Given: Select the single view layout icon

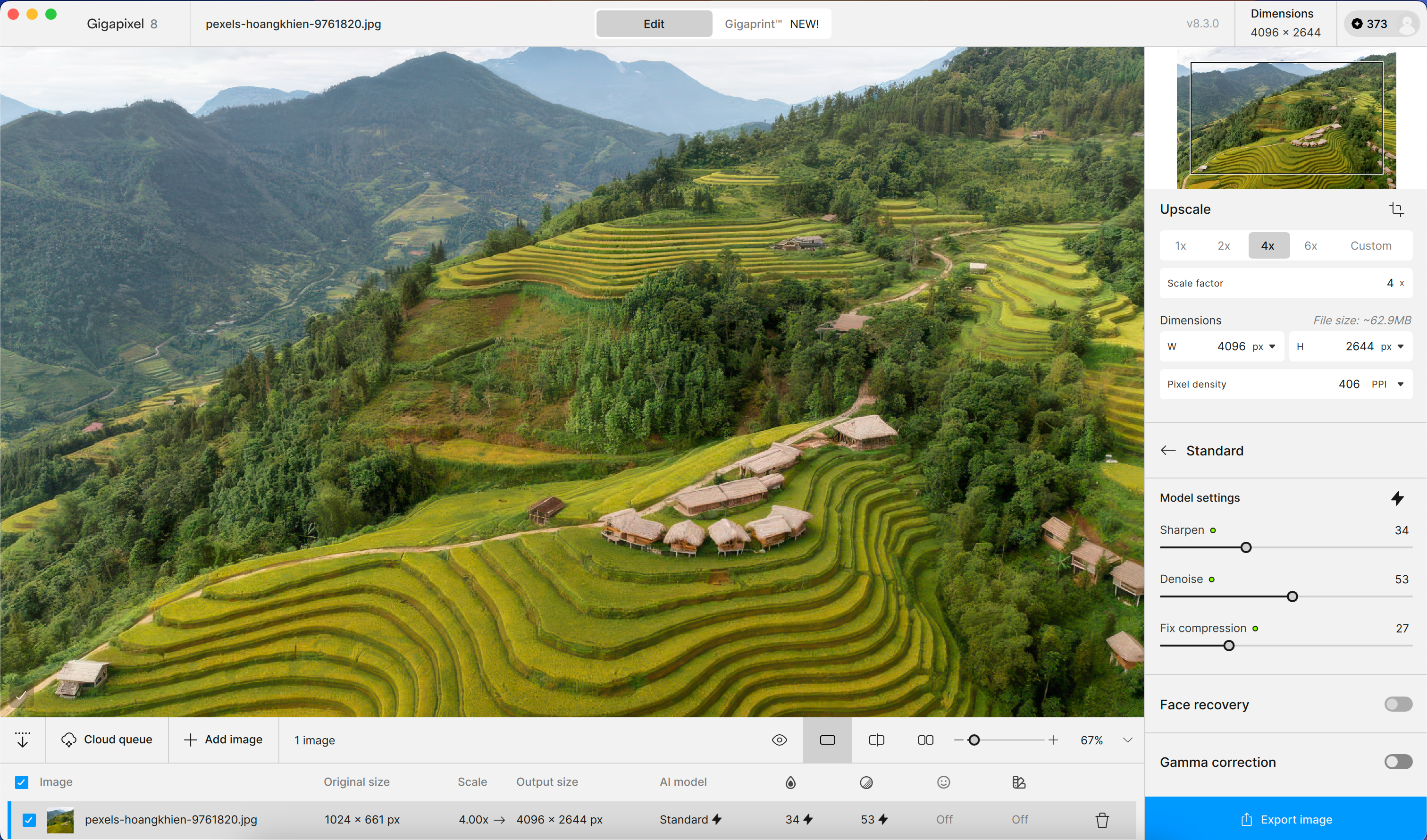Looking at the screenshot, I should click(x=827, y=740).
